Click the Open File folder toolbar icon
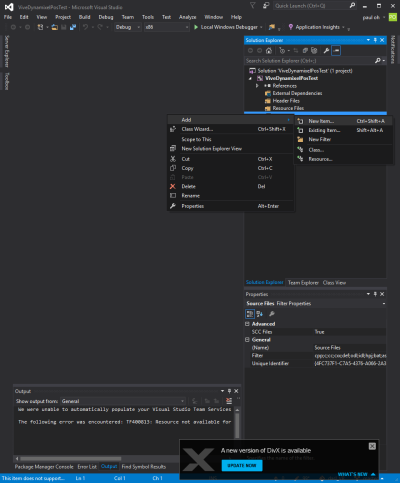Viewport: 400px width, 483px height. click(55, 27)
